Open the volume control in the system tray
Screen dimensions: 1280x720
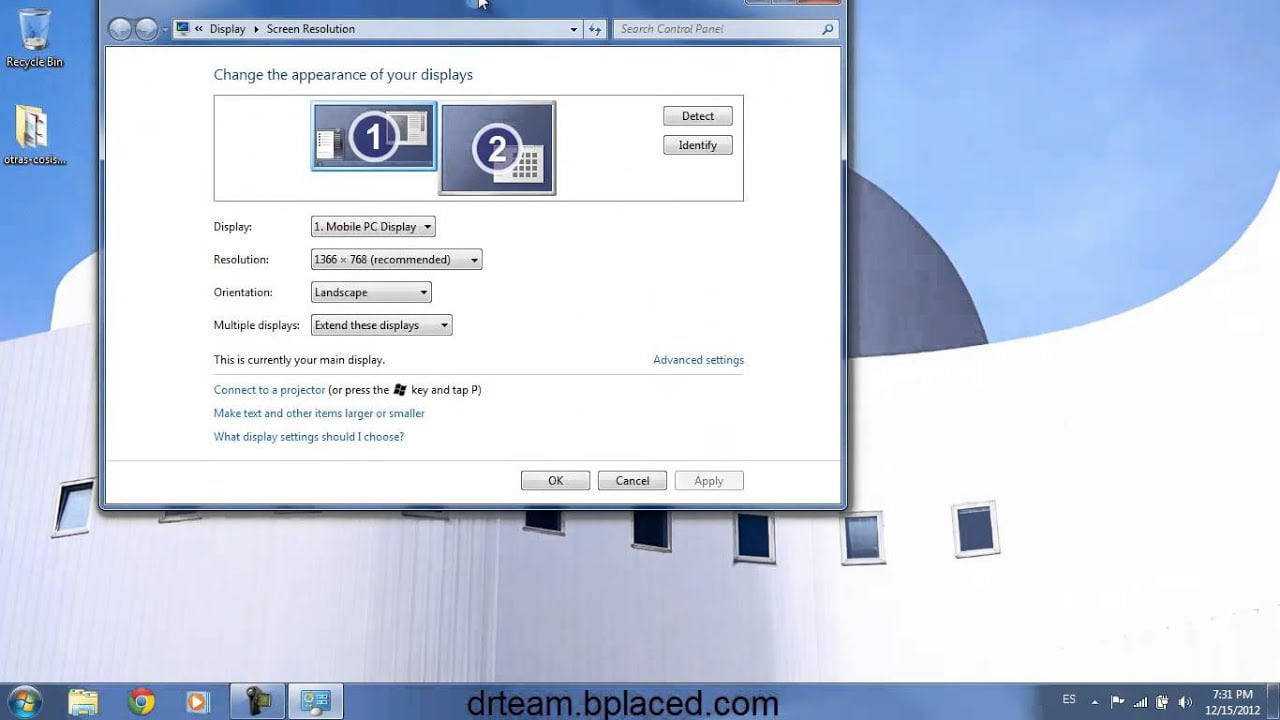click(x=1186, y=700)
